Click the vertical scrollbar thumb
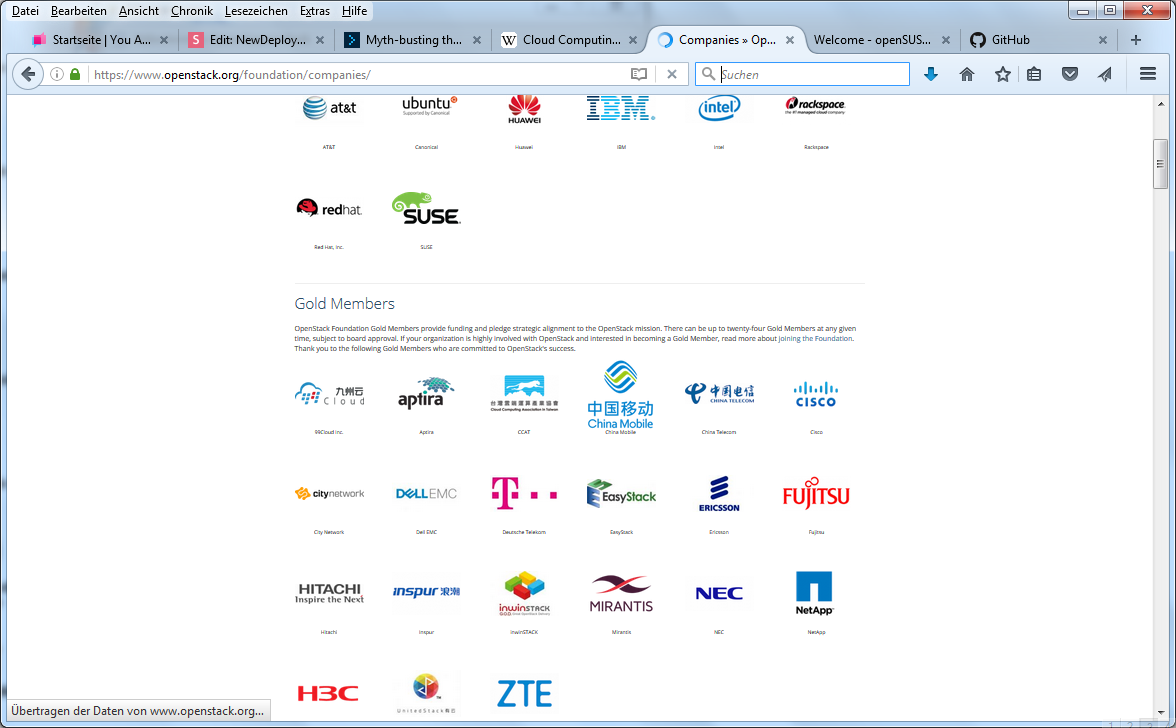Screen dimensions: 1176x728 pyautogui.click(x=1160, y=163)
